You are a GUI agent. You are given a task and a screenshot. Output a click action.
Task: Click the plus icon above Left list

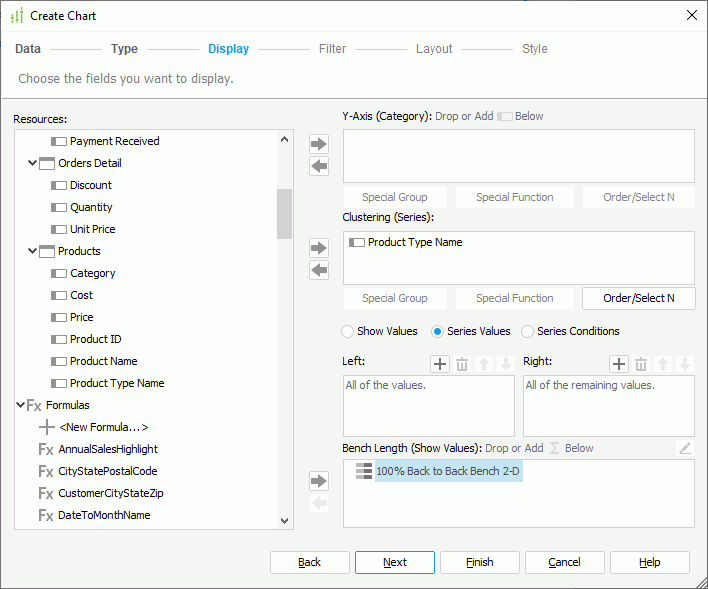pos(440,365)
